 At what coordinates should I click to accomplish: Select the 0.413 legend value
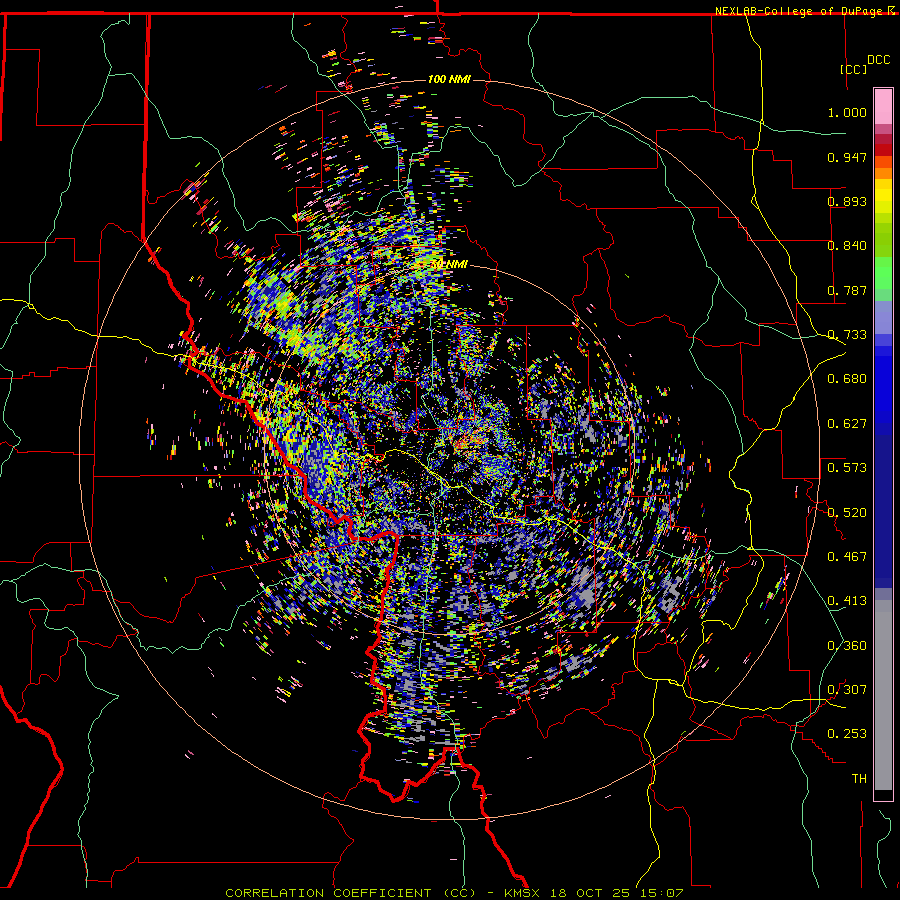tap(847, 601)
